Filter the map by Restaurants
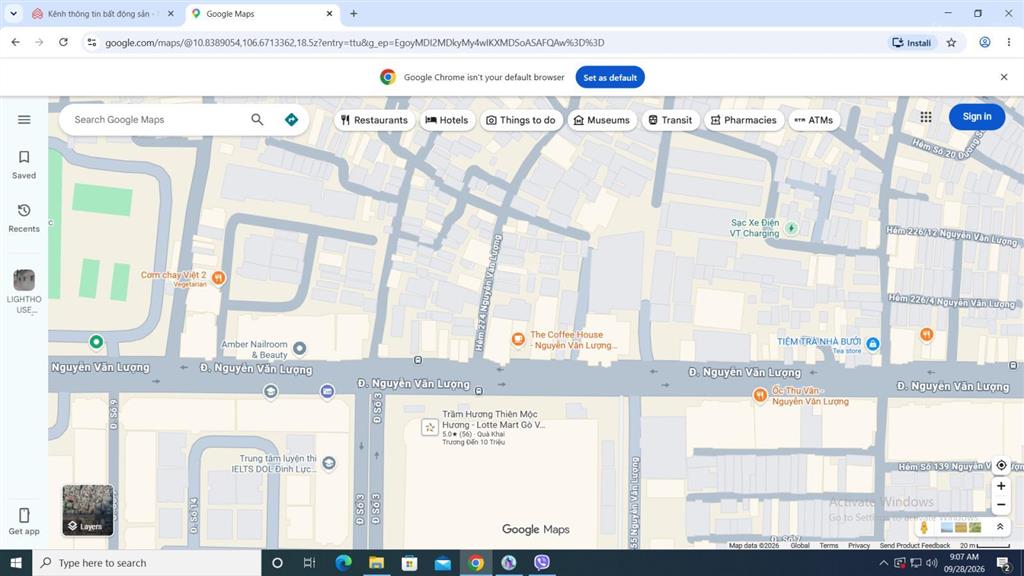Viewport: 1024px width, 576px height. 374,120
